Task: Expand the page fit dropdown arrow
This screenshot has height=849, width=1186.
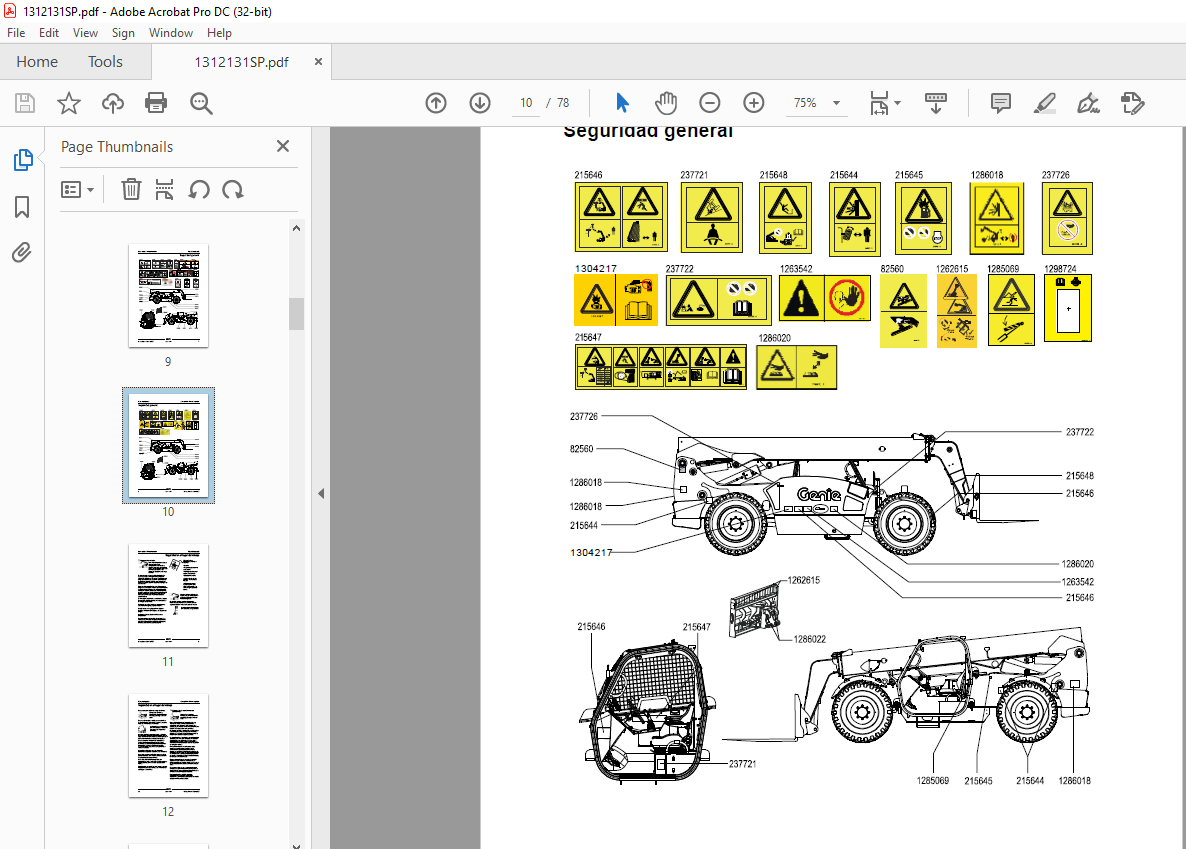Action: click(897, 103)
